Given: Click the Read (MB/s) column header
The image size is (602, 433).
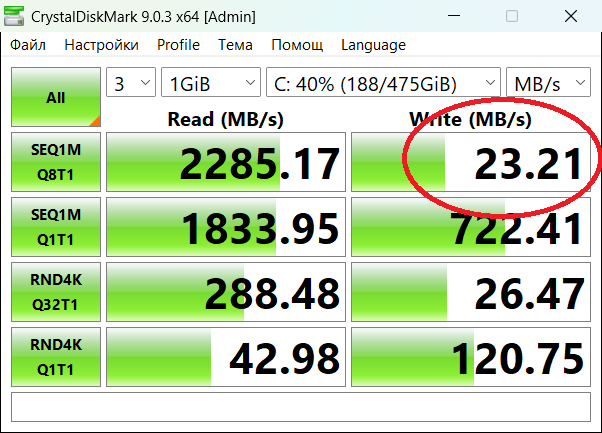Looking at the screenshot, I should [x=226, y=119].
